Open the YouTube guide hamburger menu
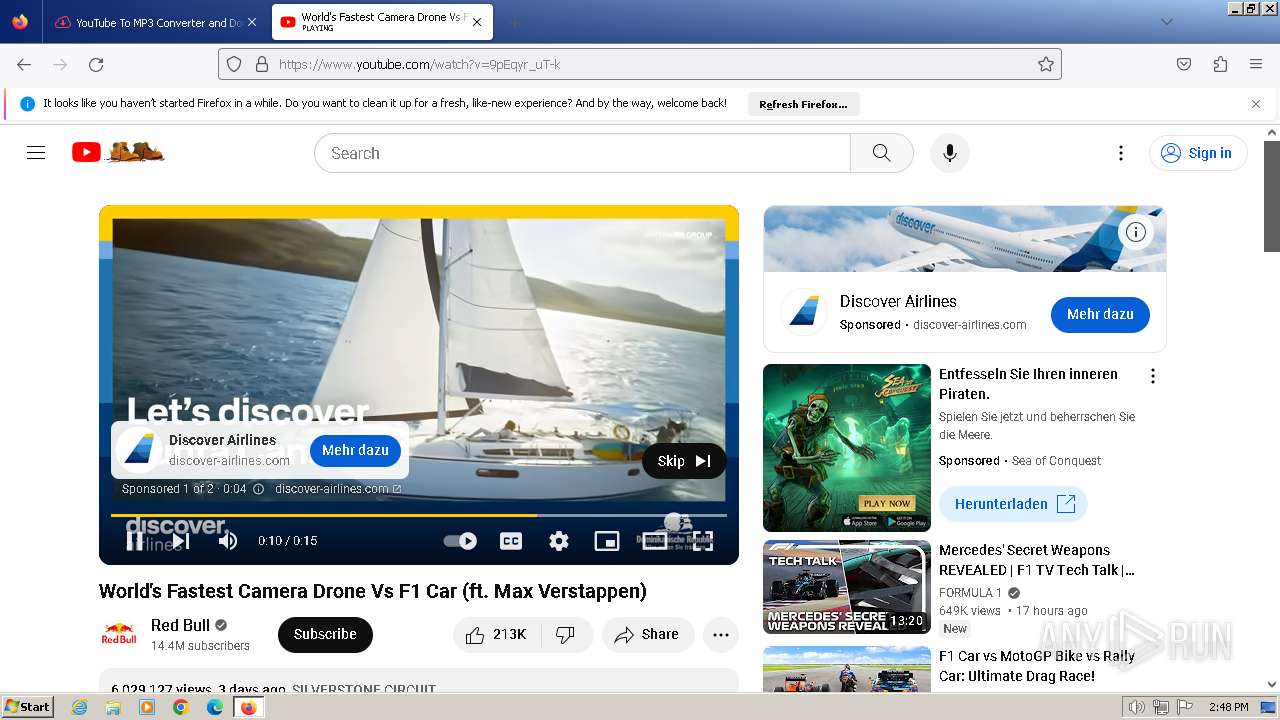1280x720 pixels. (36, 153)
